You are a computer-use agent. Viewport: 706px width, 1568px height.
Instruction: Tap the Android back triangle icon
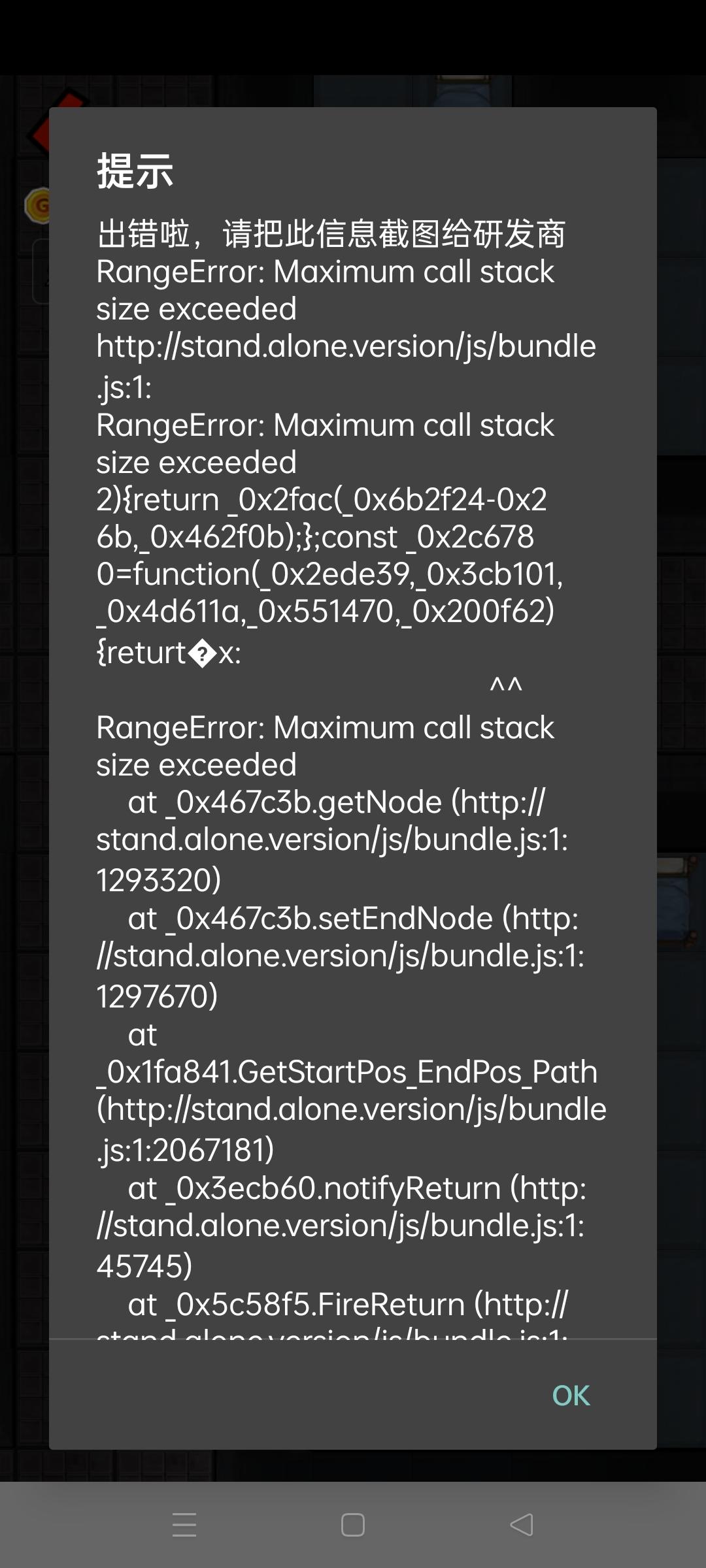pyautogui.click(x=522, y=1525)
